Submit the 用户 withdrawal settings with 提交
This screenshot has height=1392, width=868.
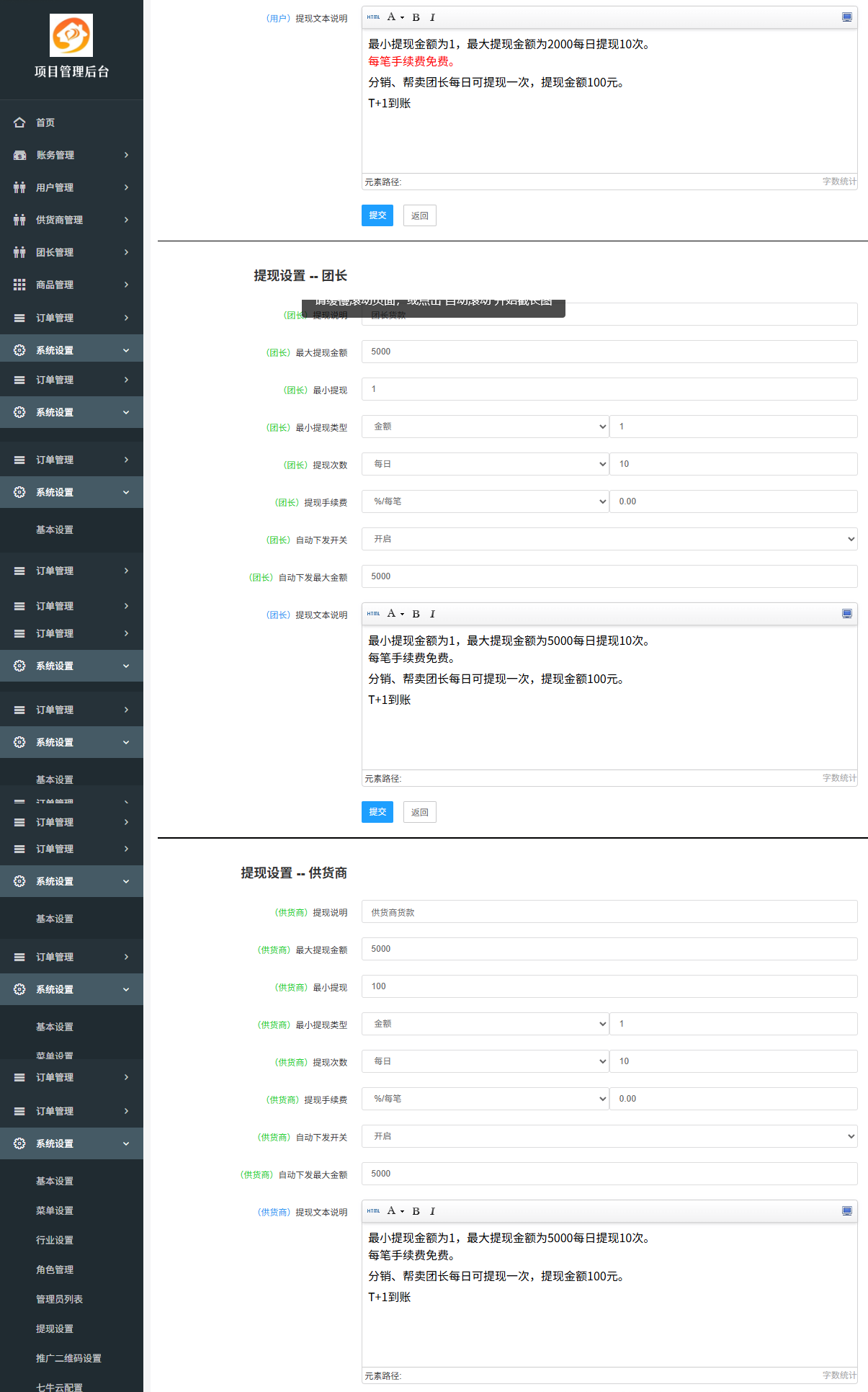tap(377, 215)
